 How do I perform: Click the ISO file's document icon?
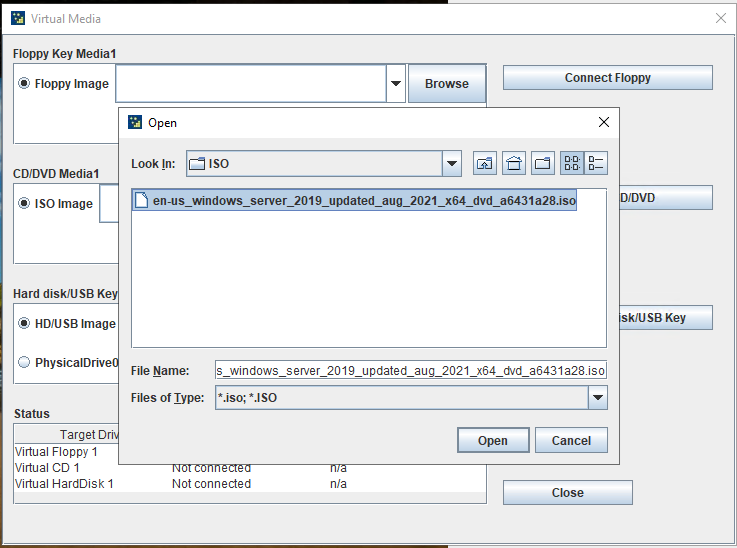pyautogui.click(x=142, y=200)
